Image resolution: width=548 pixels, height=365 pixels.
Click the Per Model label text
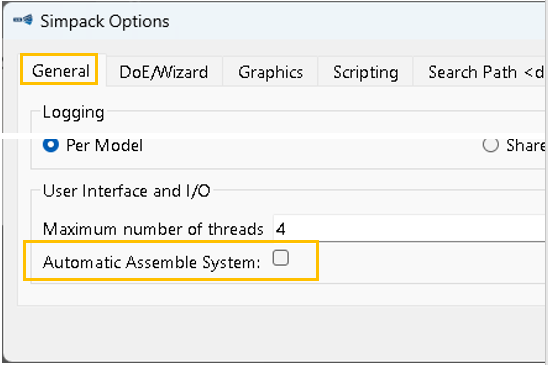coord(104,145)
